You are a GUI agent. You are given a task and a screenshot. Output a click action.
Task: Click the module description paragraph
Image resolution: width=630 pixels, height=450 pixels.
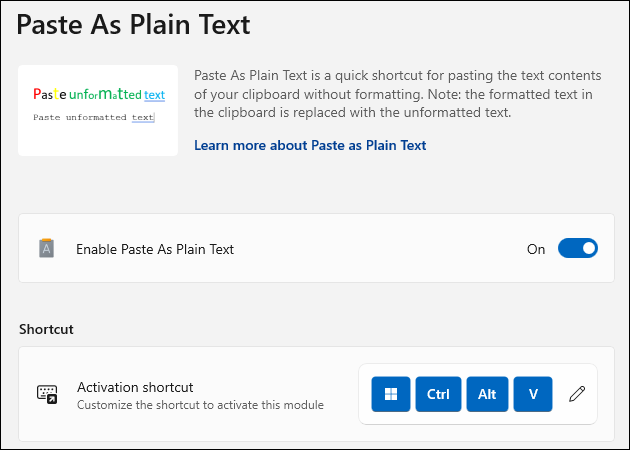coord(398,94)
